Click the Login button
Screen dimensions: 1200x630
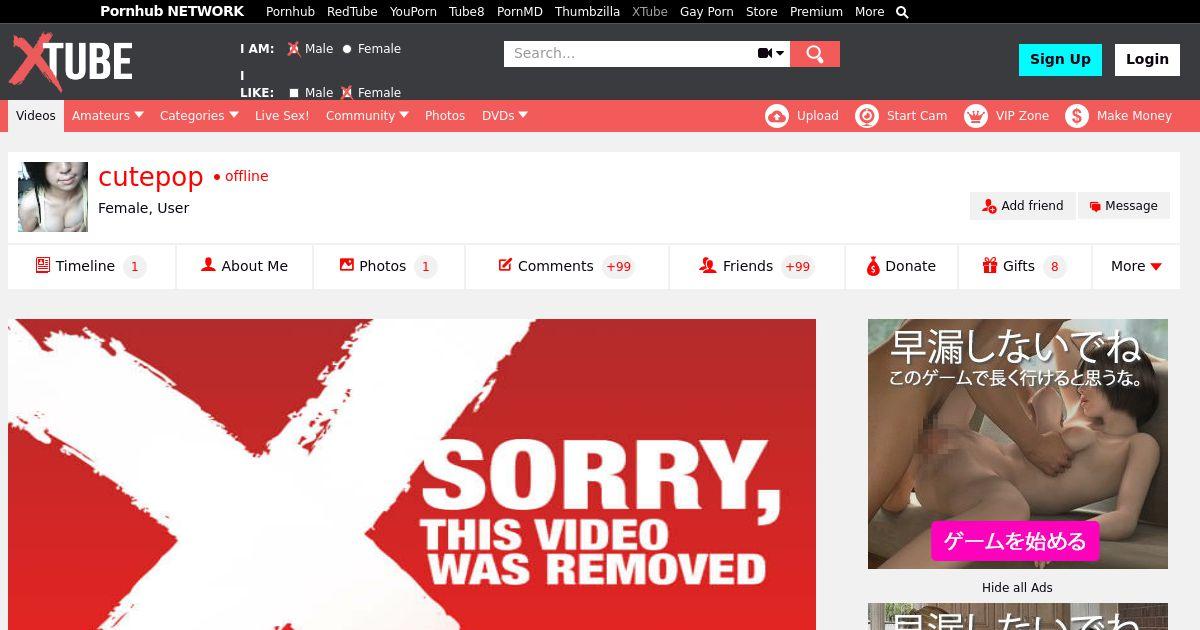(1147, 59)
